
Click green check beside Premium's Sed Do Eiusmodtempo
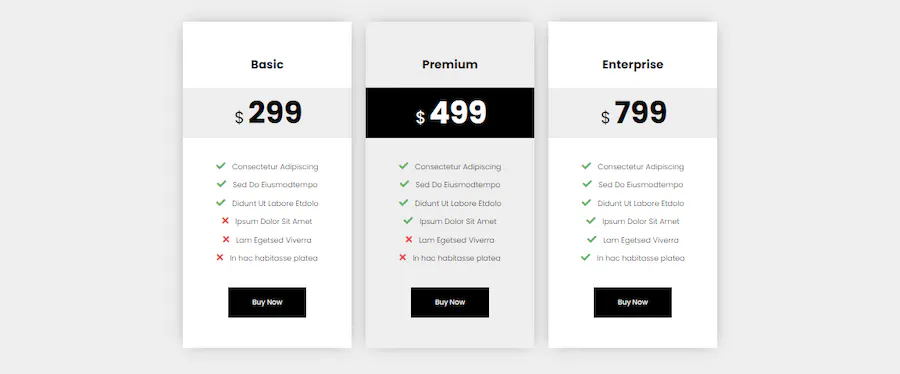click(405, 184)
